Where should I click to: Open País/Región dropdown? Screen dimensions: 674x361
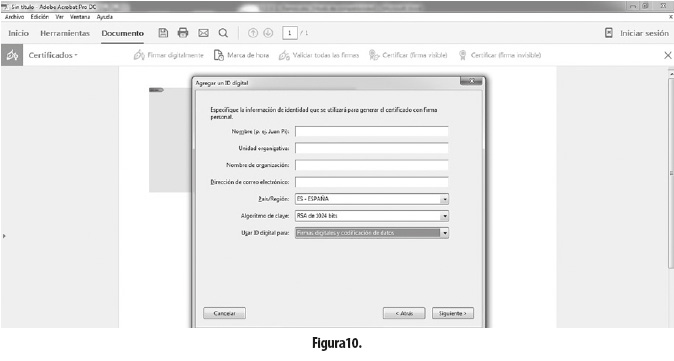coord(444,199)
